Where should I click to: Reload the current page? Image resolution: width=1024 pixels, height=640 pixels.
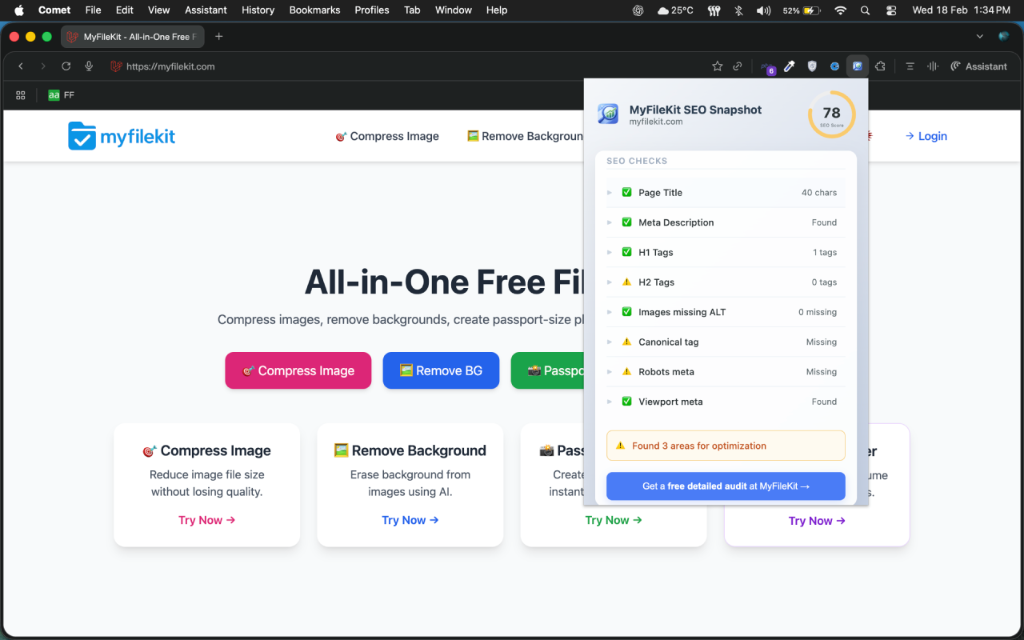tap(66, 66)
